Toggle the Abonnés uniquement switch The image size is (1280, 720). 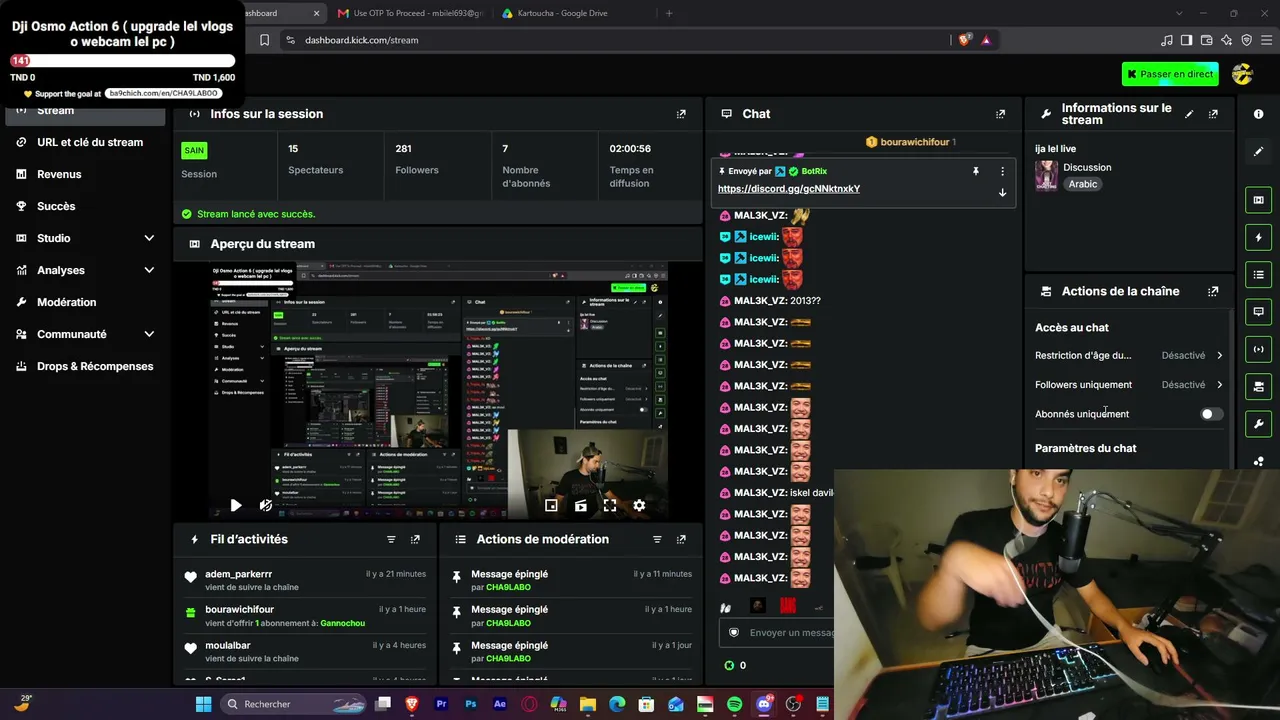pos(1211,414)
